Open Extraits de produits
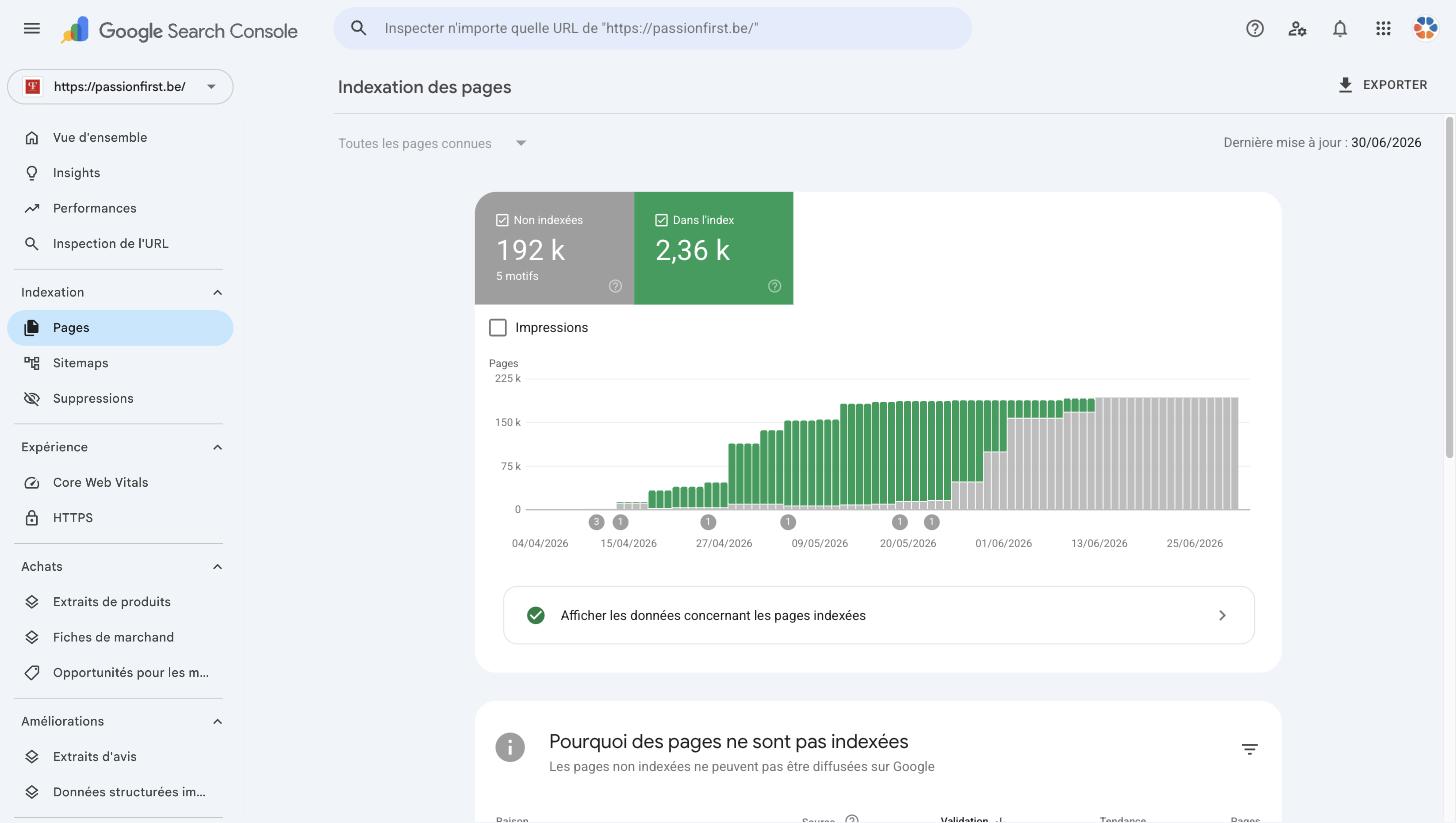1456x823 pixels. point(120,602)
